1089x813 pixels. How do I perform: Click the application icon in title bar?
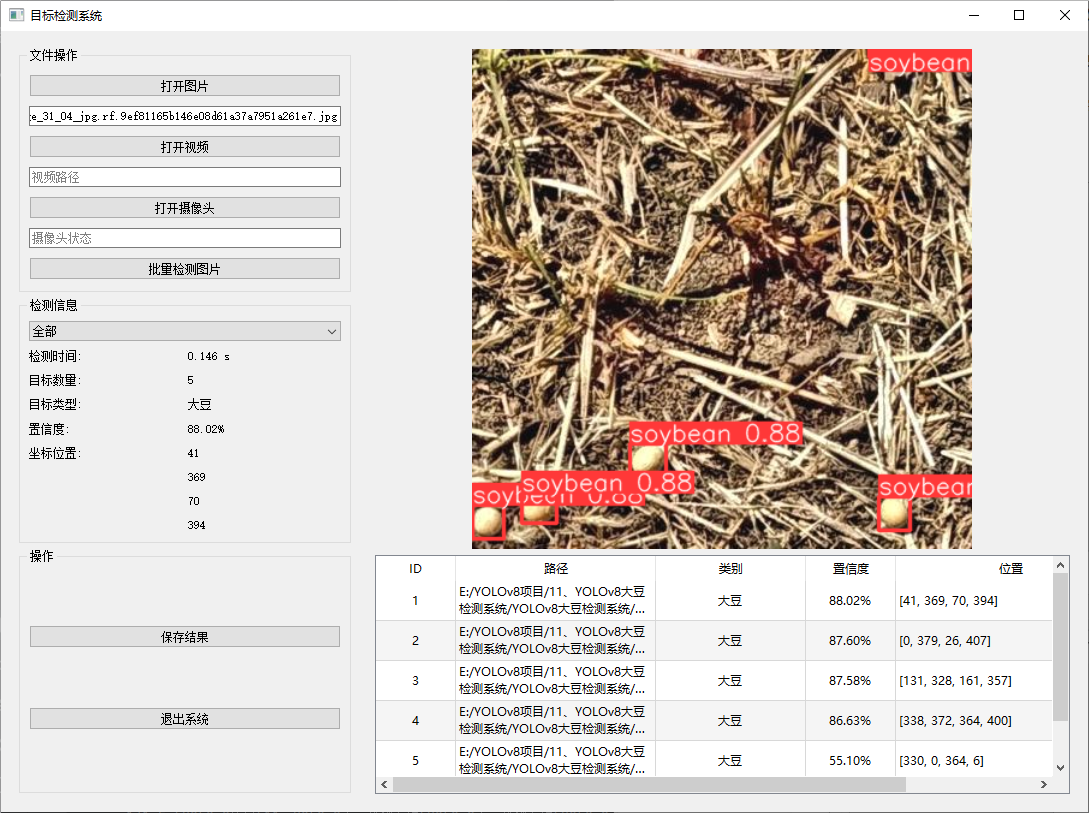tap(16, 15)
